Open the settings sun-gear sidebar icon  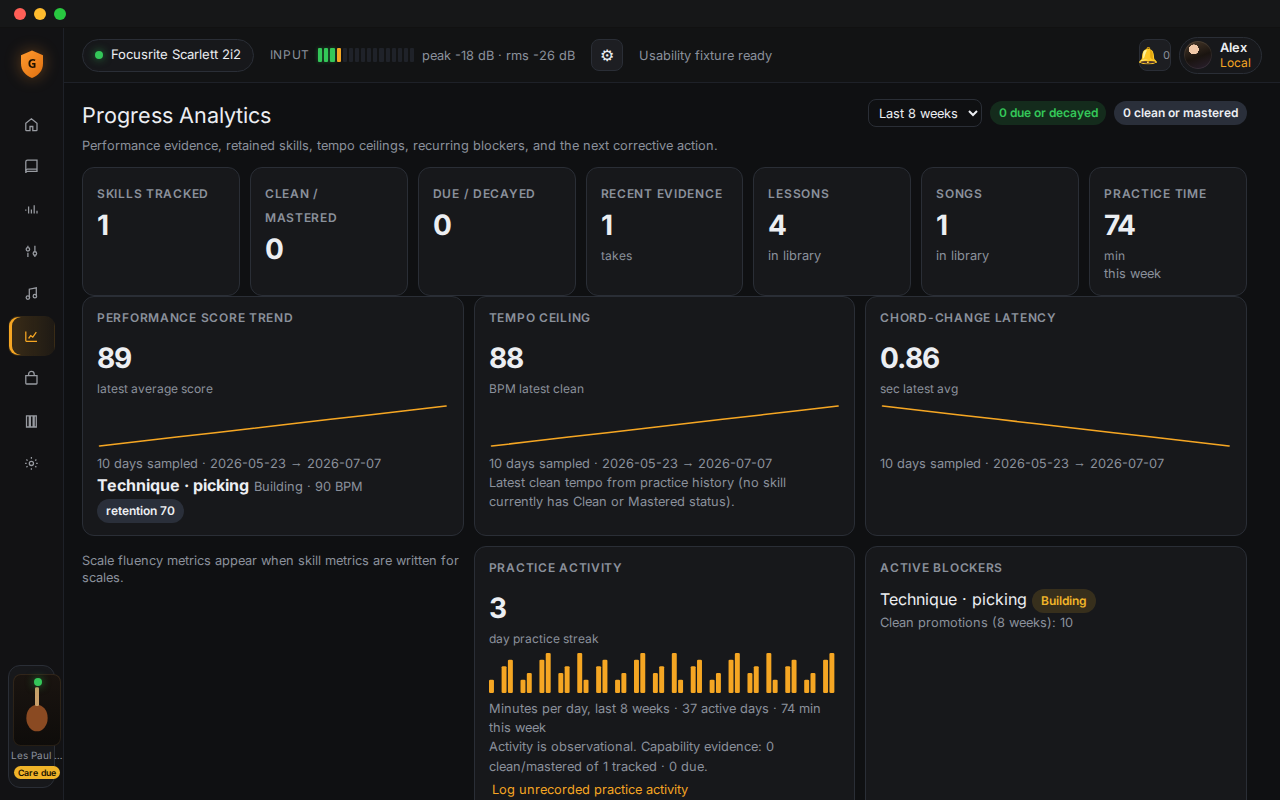pos(31,463)
